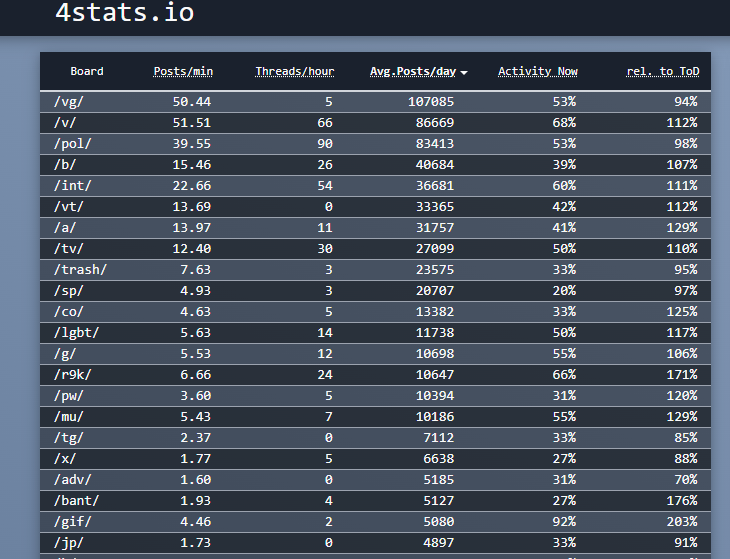
Task: Click the sort arrow beside Avg.Posts/day
Action: click(464, 73)
